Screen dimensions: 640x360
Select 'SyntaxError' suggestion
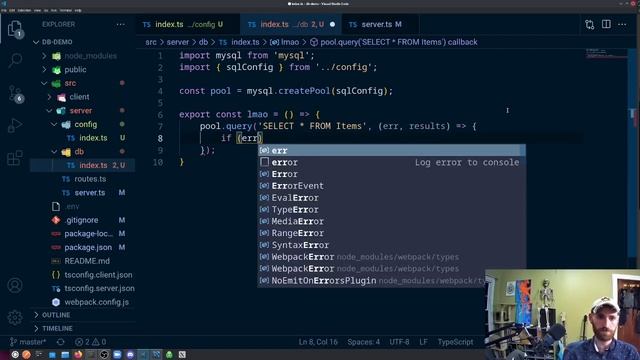coord(391,245)
